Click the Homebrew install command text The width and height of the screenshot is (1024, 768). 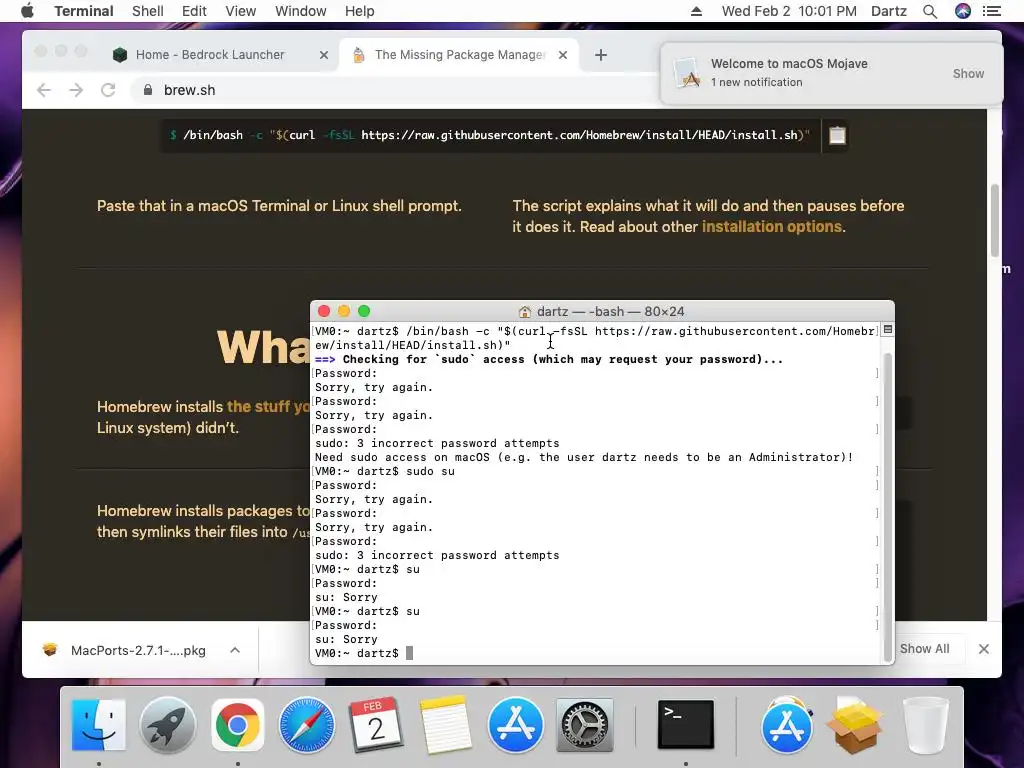point(490,135)
